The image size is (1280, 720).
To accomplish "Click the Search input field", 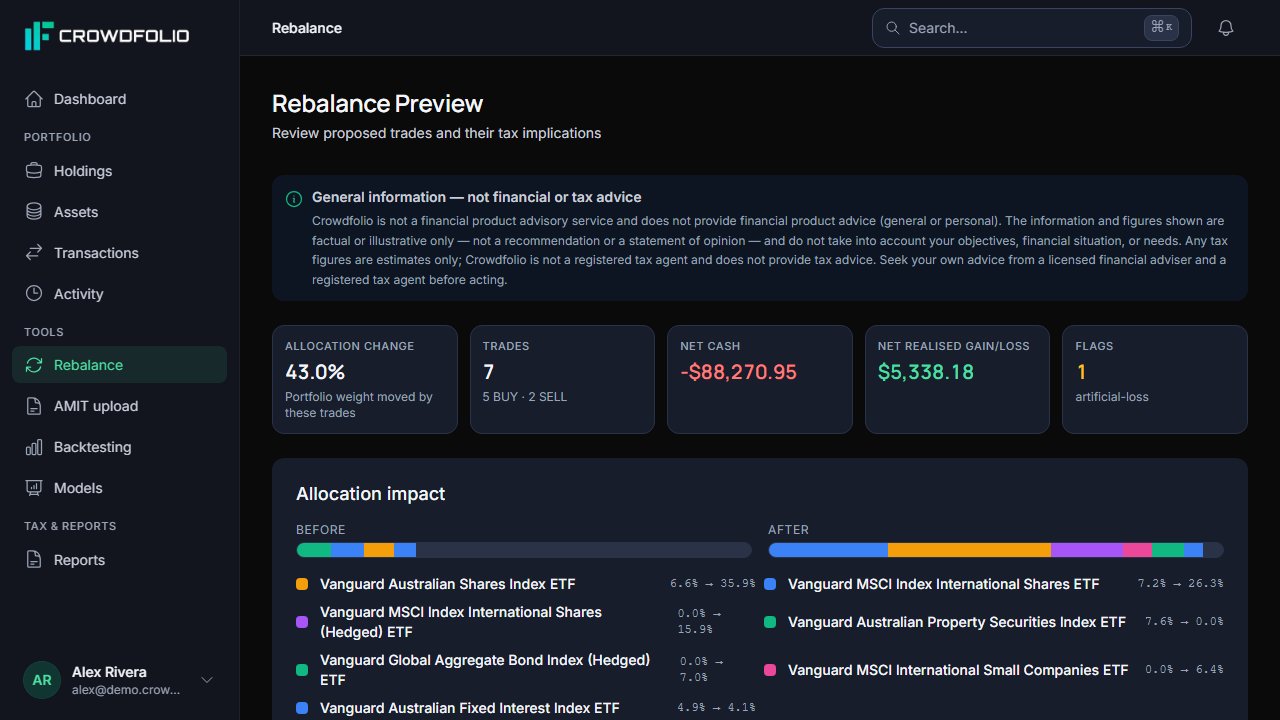I will point(1032,28).
